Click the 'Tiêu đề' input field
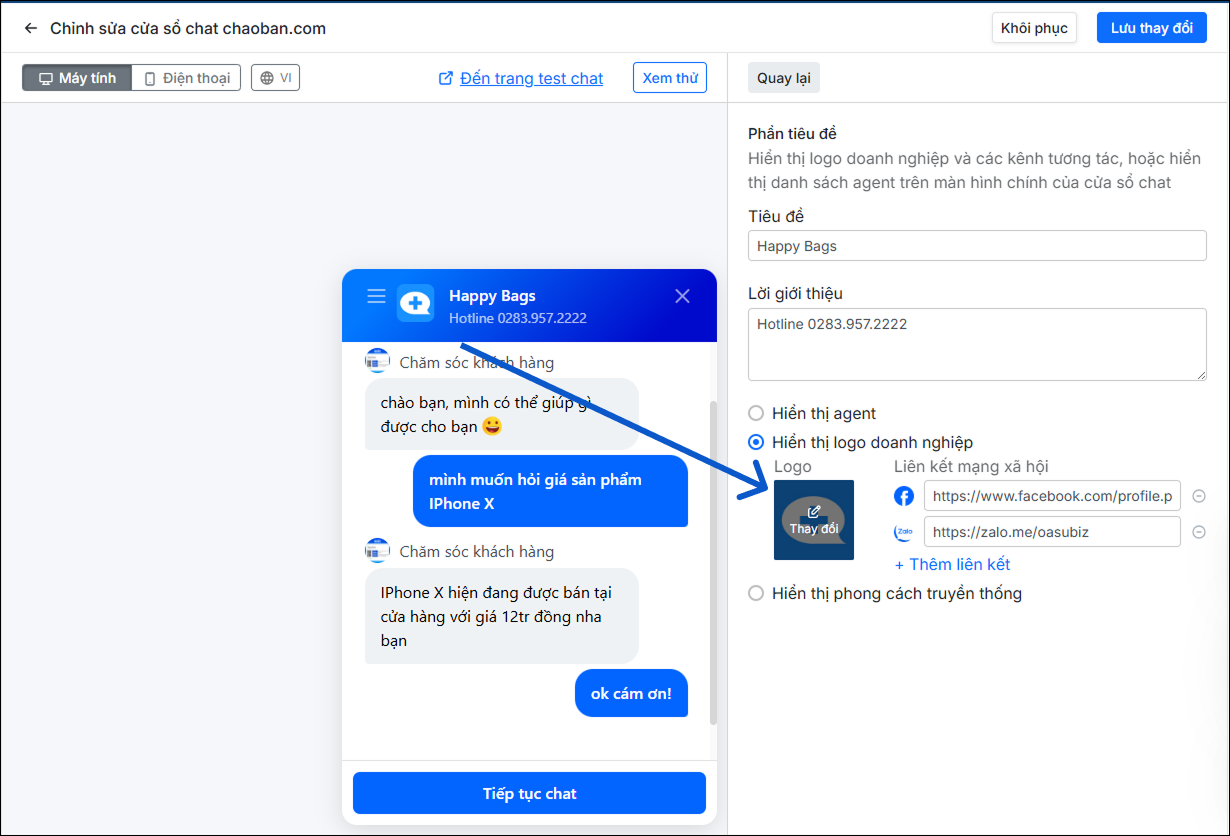This screenshot has height=836, width=1230. (977, 246)
